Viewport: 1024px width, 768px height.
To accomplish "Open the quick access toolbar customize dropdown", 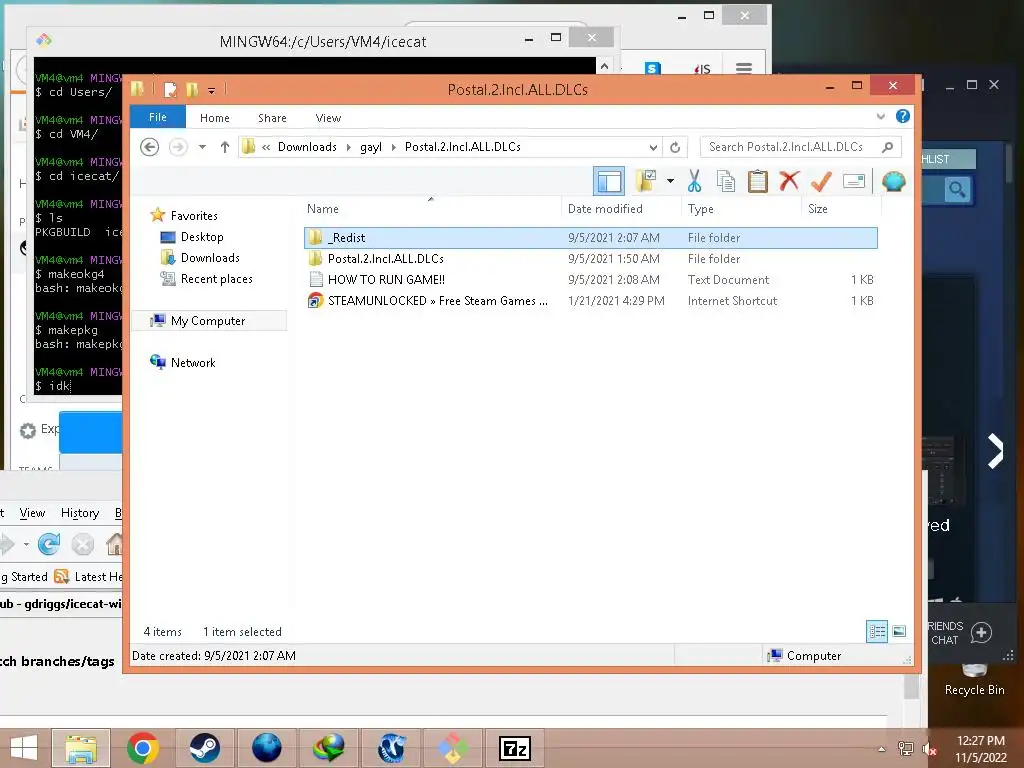I will click(x=212, y=91).
